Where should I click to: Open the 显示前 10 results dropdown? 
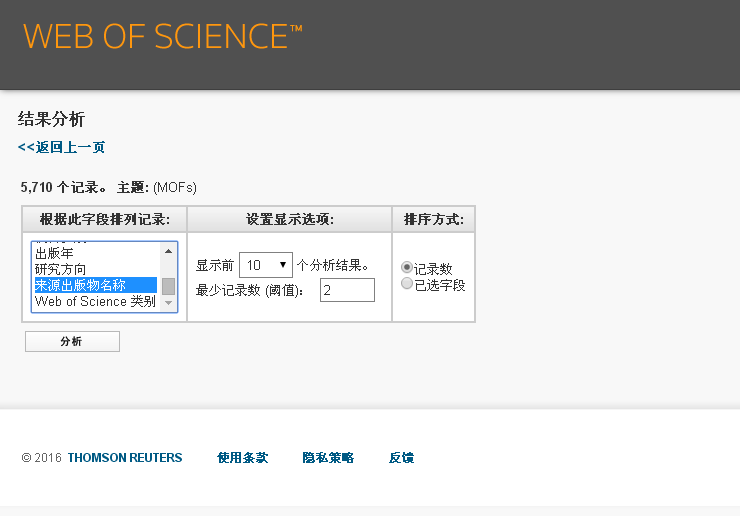266,265
